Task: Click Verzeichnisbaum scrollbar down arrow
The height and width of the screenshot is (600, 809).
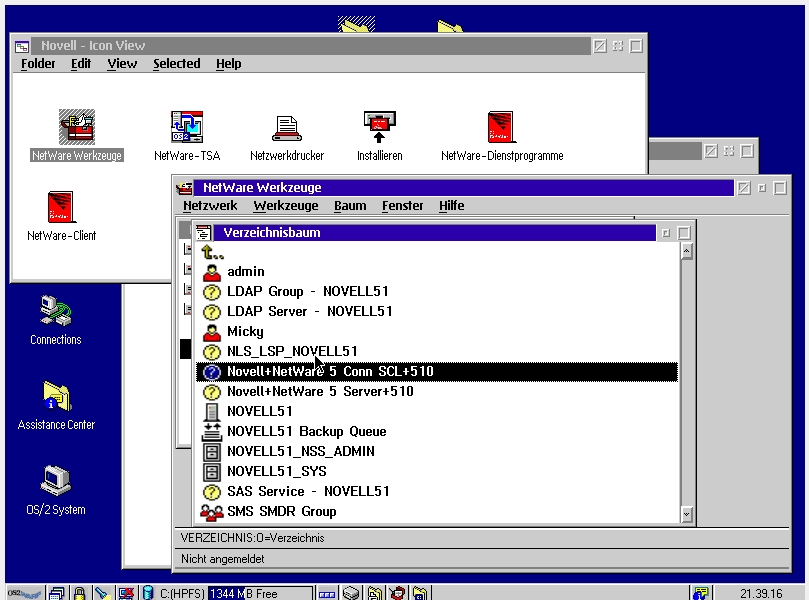Action: [686, 514]
